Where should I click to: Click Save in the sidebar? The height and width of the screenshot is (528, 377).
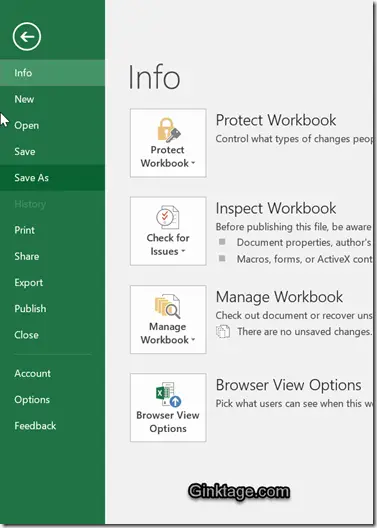(x=52, y=152)
